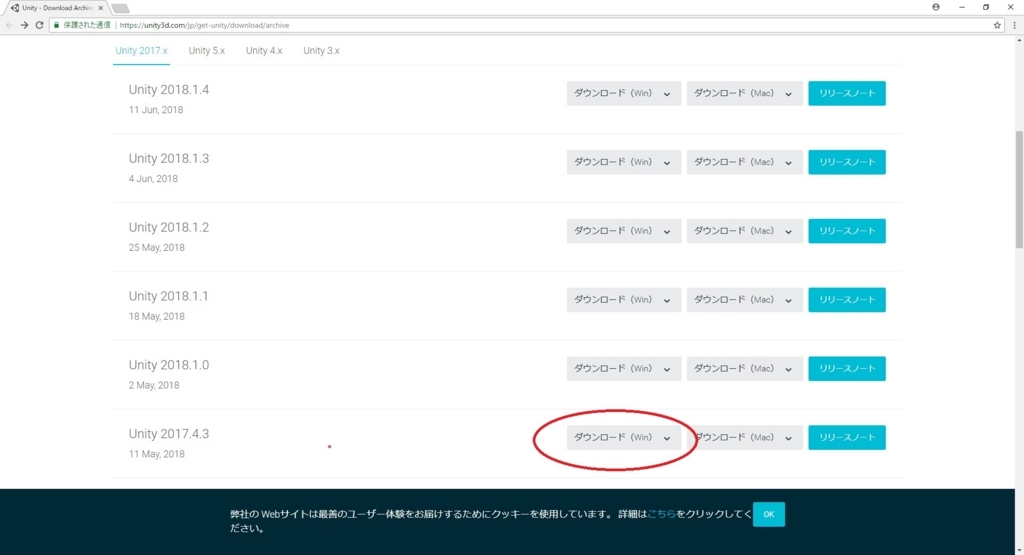Screen dimensions: 1024x555
Task: Expand Mac download dropdown for Unity 2017.4.3
Action: tap(744, 437)
